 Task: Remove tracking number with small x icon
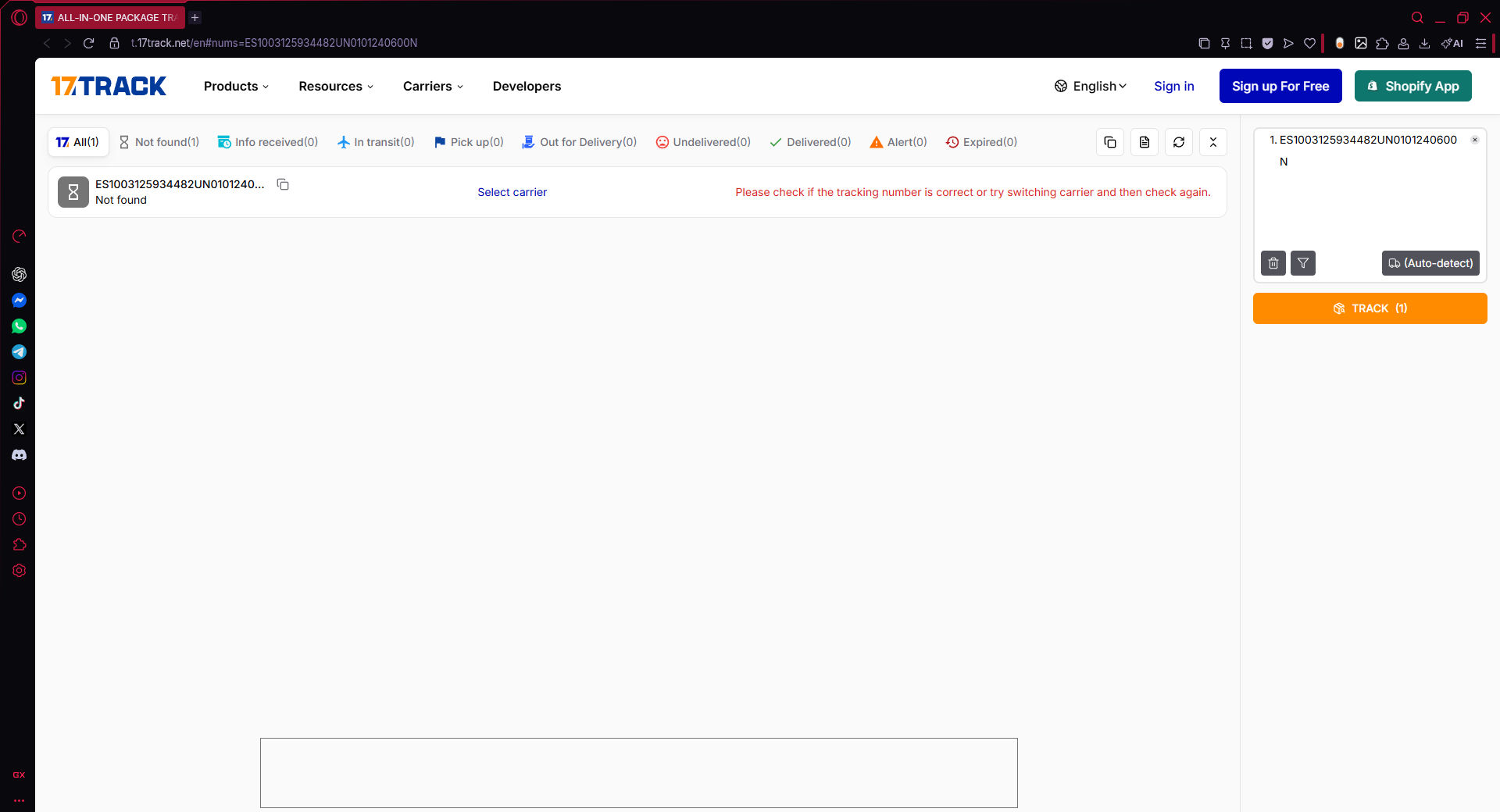pyautogui.click(x=1475, y=140)
